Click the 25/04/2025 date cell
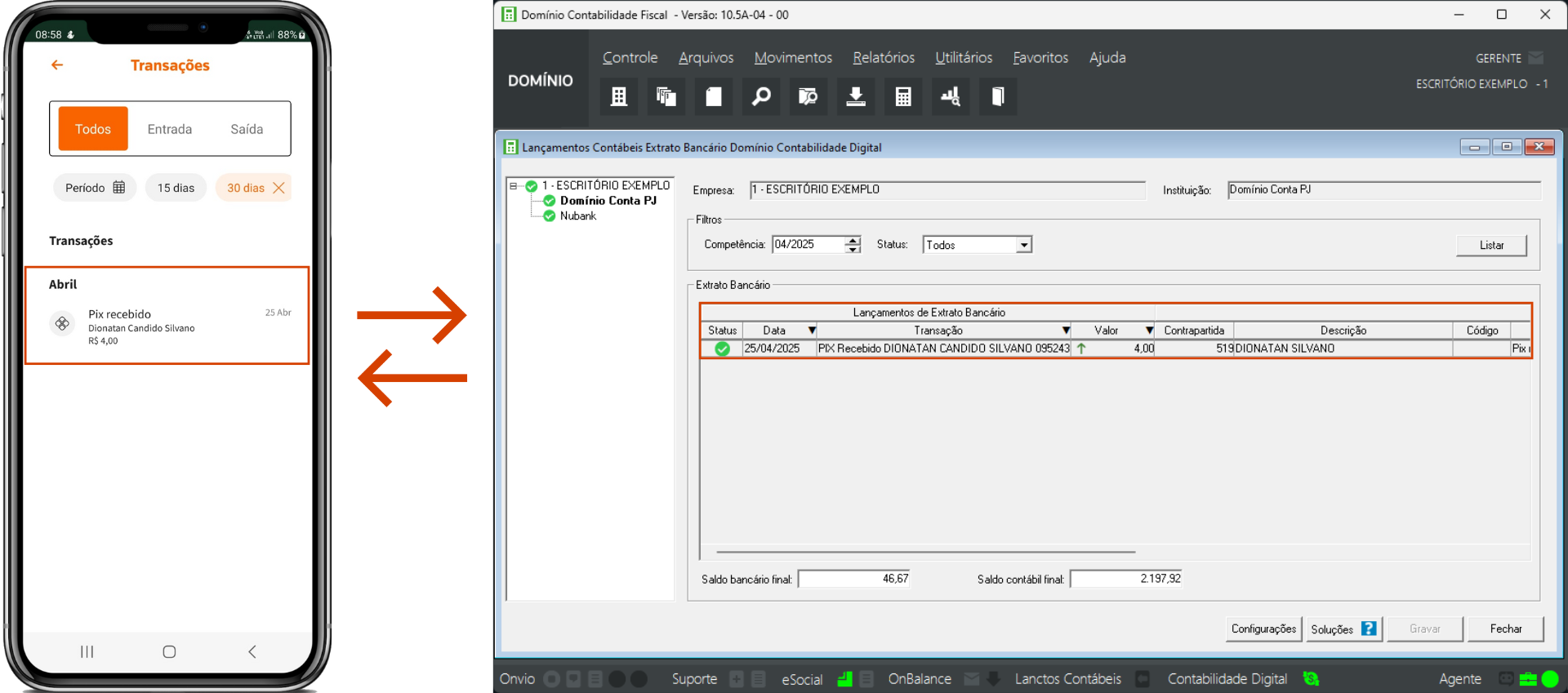This screenshot has height=693, width=1568. click(778, 349)
